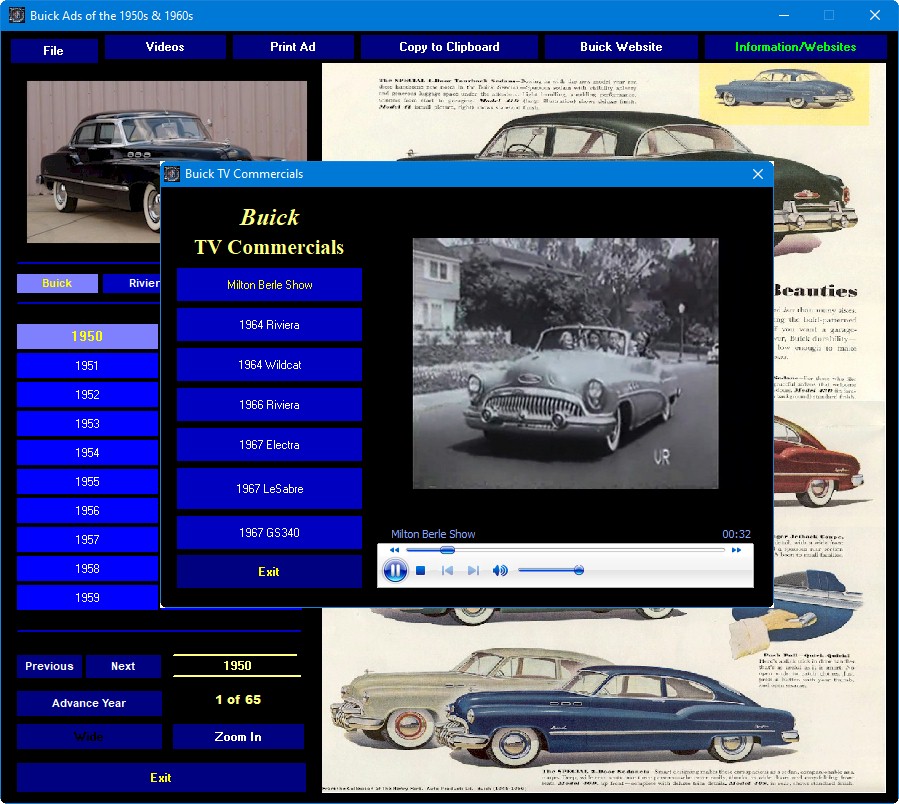Skip to next track in player
899x804 pixels.
[473, 571]
